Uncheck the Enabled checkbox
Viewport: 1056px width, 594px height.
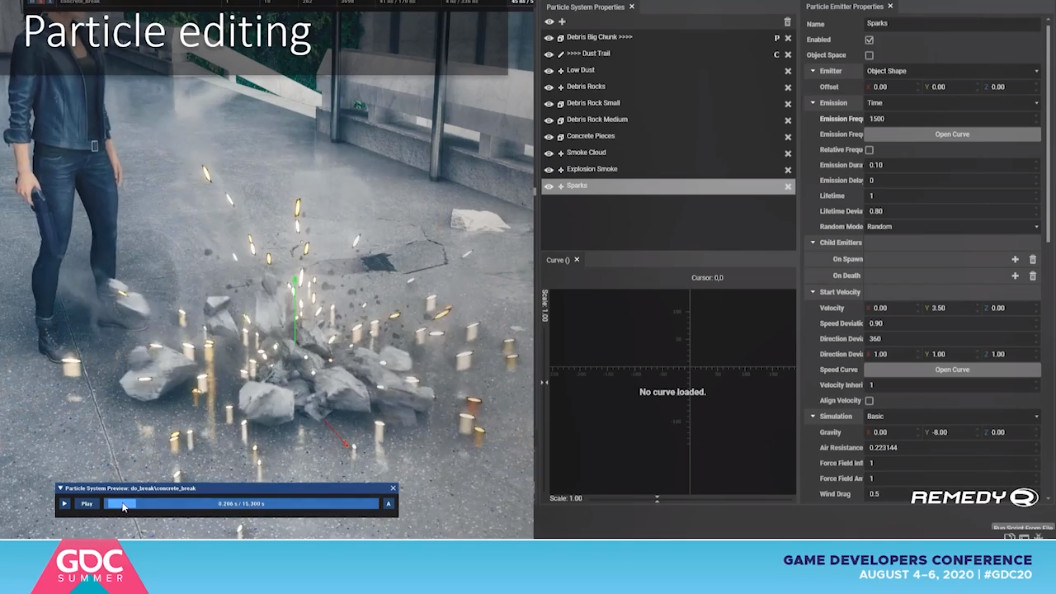point(869,40)
